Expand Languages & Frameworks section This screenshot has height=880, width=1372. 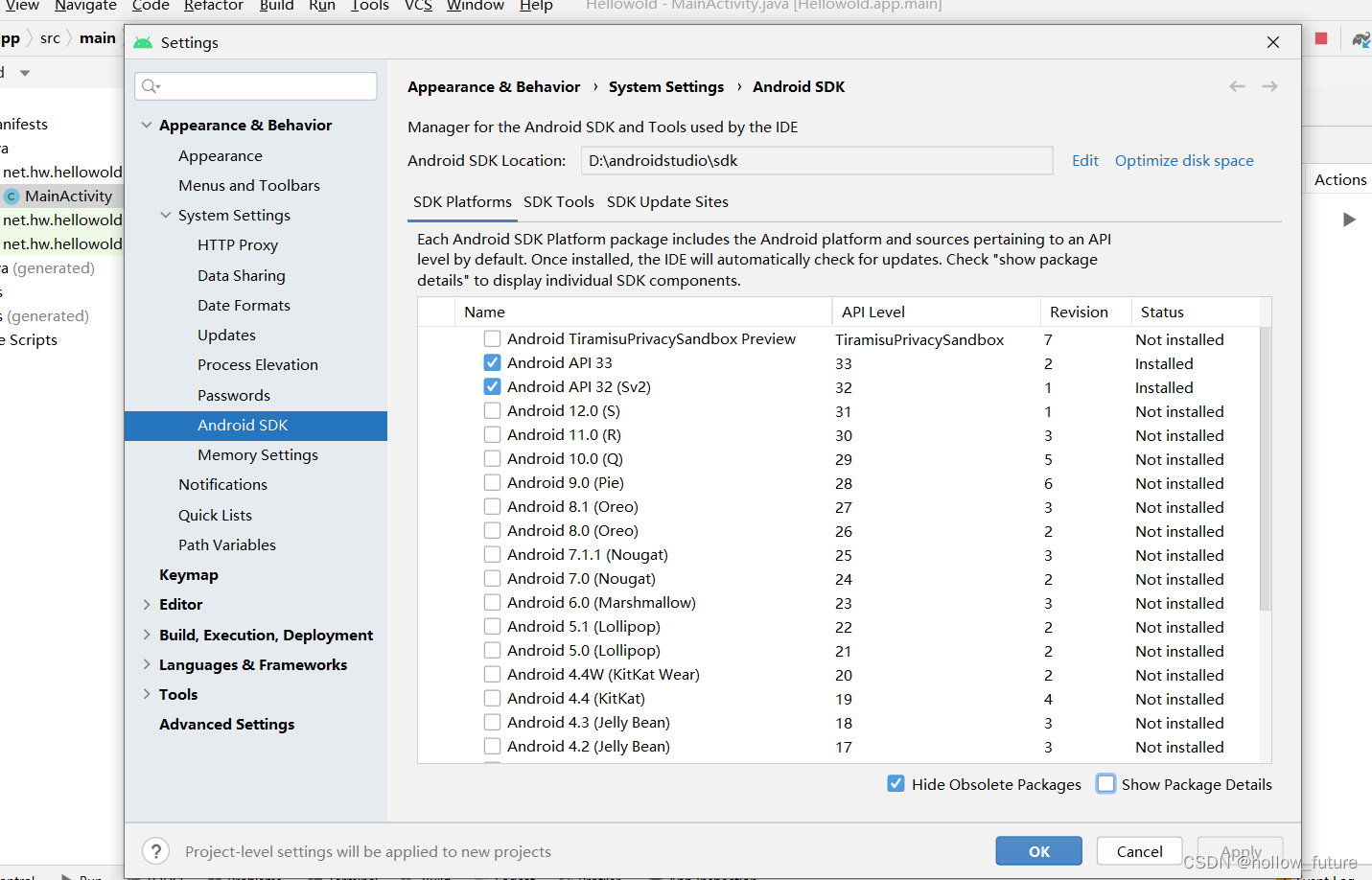click(147, 664)
